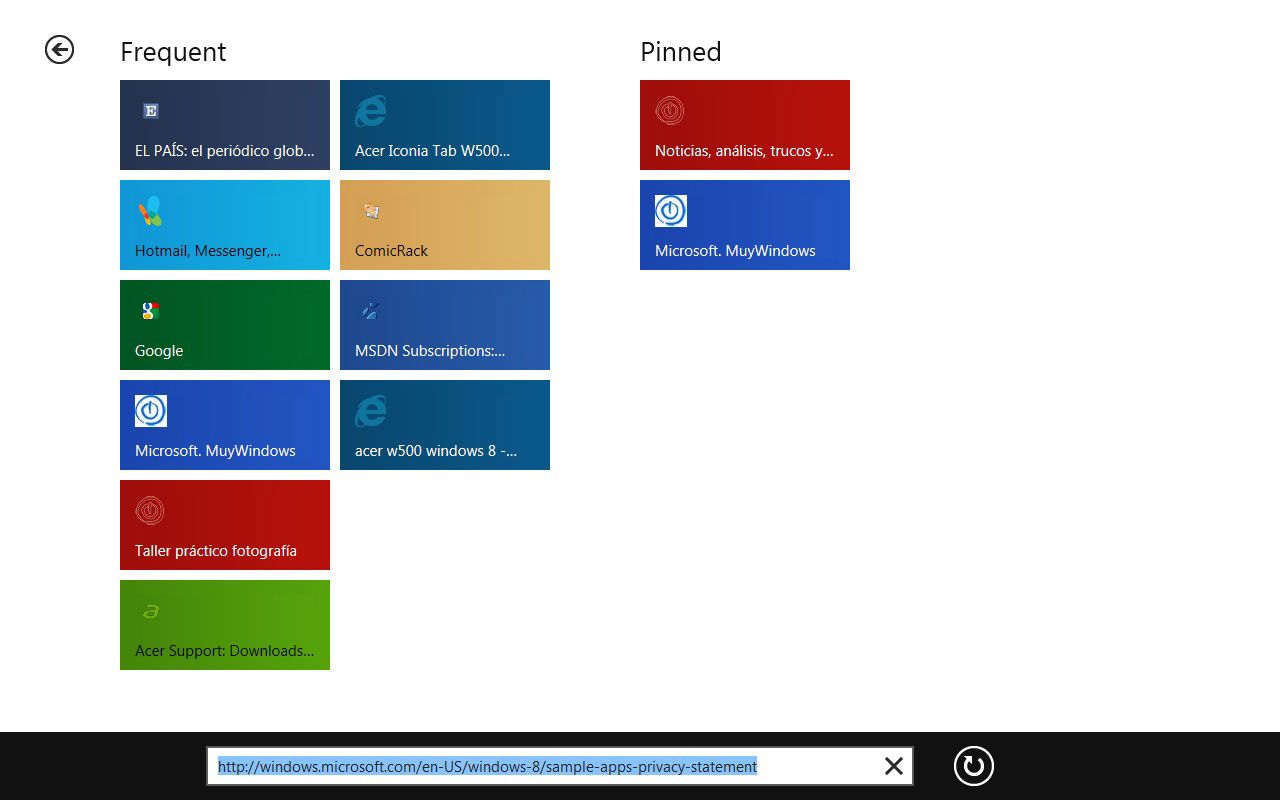This screenshot has width=1280, height=800.
Task: Open Microsoft. MuyWindows tile under Frequent
Action: click(x=225, y=425)
